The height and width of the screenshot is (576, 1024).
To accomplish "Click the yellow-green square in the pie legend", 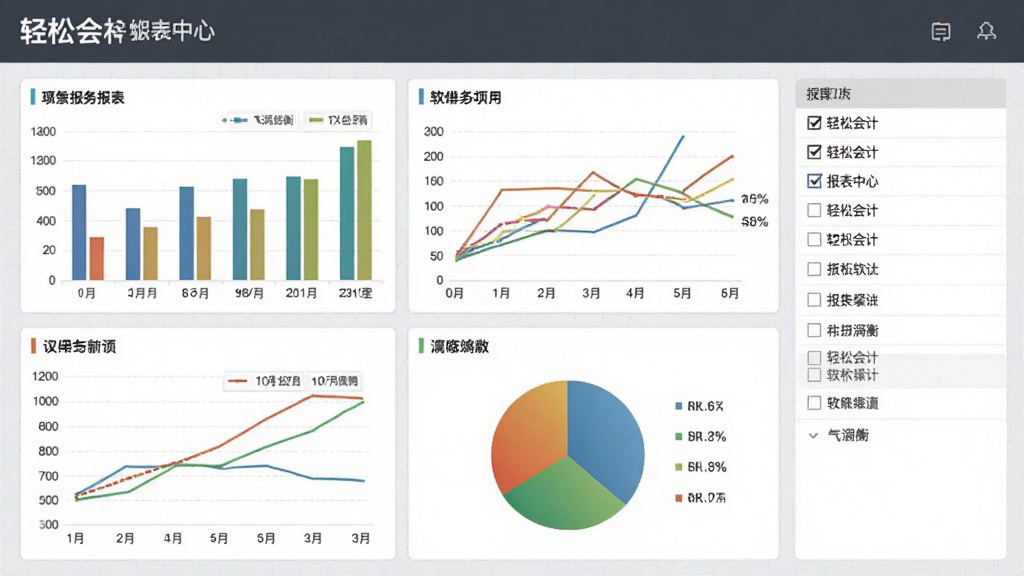I will (679, 467).
